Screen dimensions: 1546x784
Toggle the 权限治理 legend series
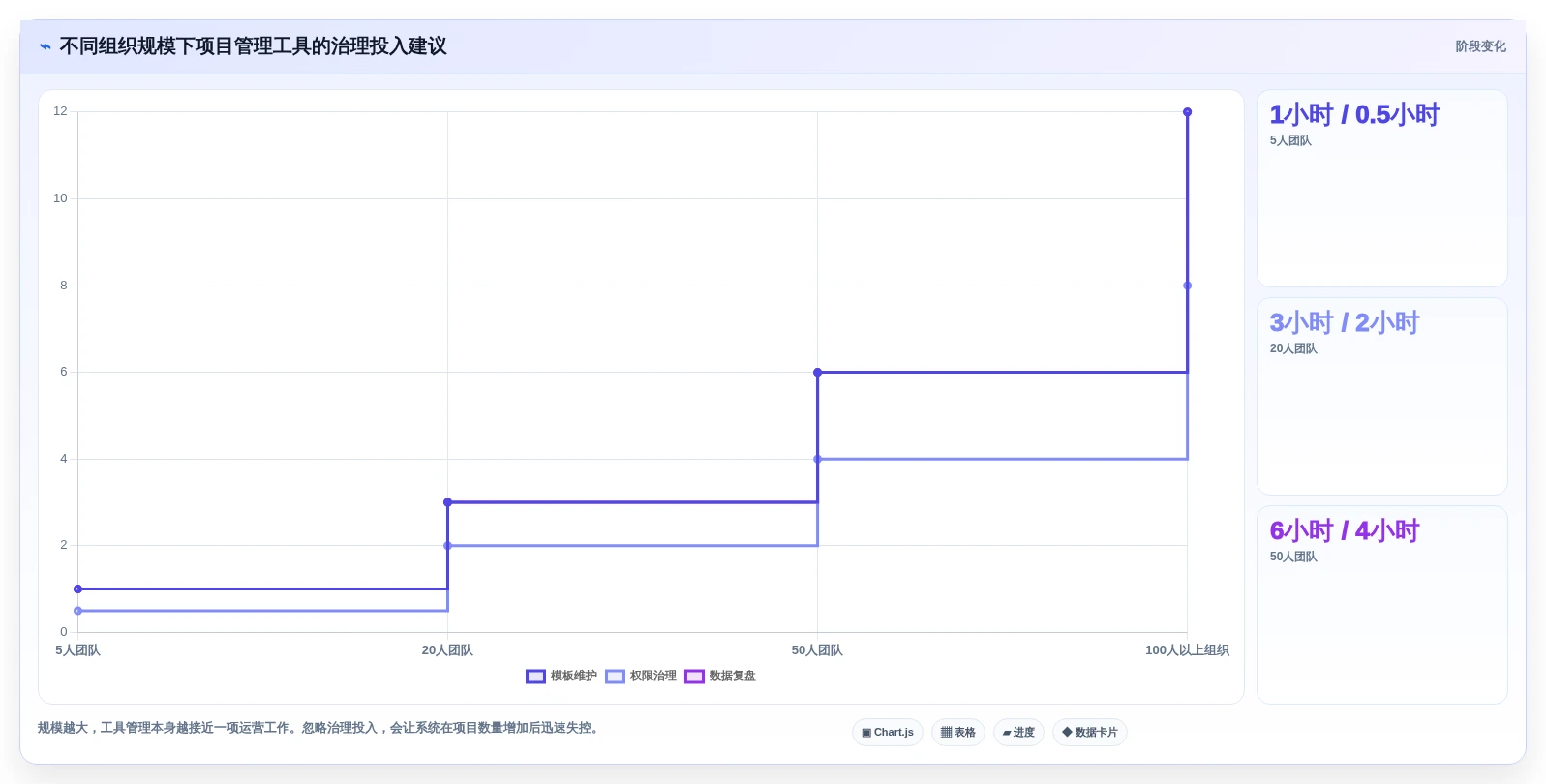tap(641, 677)
